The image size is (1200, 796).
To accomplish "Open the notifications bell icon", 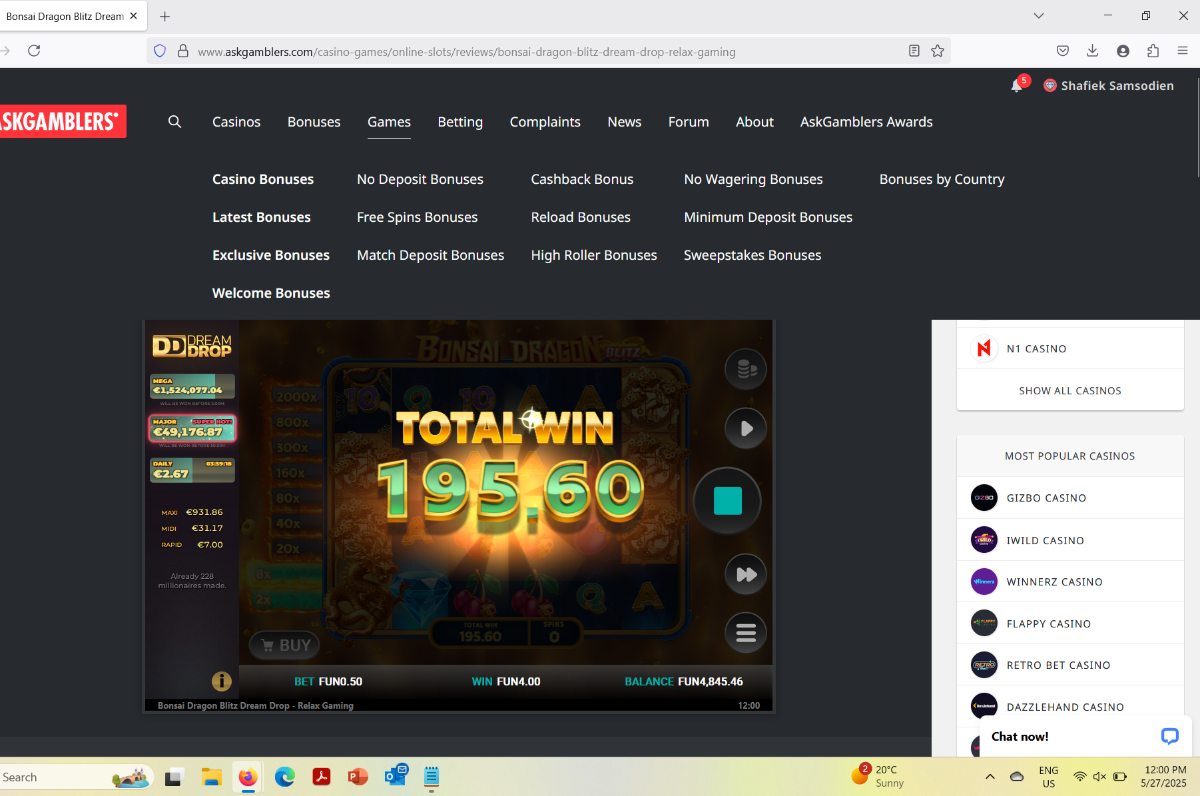I will [x=1017, y=86].
